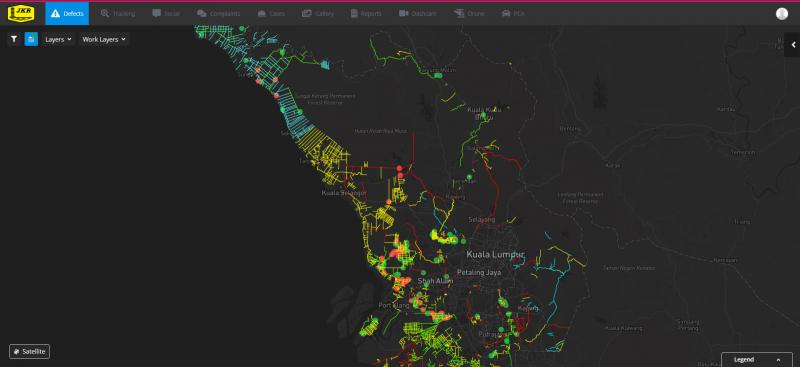800x367 pixels.
Task: Click the Petaling Jaya map label
Action: tap(479, 272)
